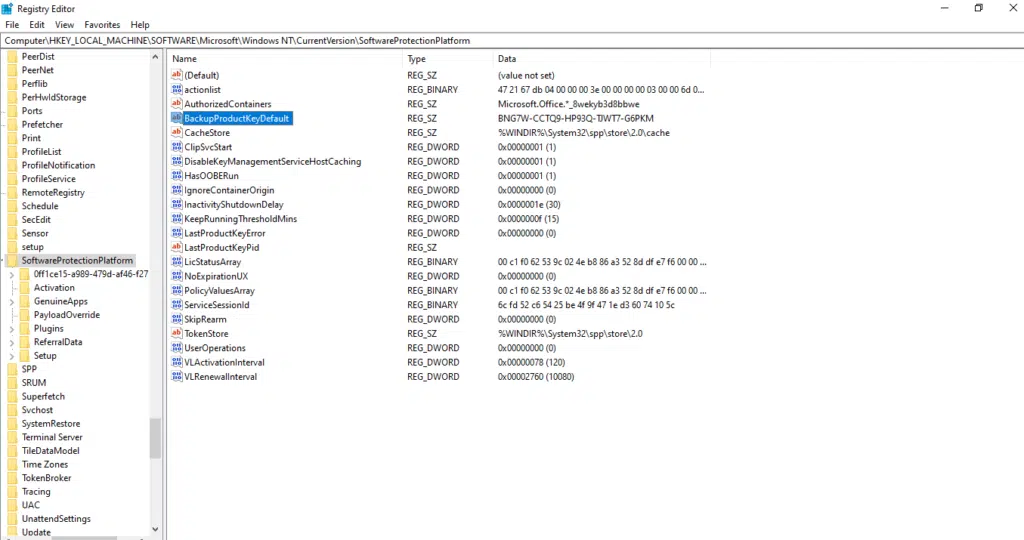Screen dimensions: 1024x540
Task: Expand the Setup subkey arrow
Action: [x=11, y=356]
